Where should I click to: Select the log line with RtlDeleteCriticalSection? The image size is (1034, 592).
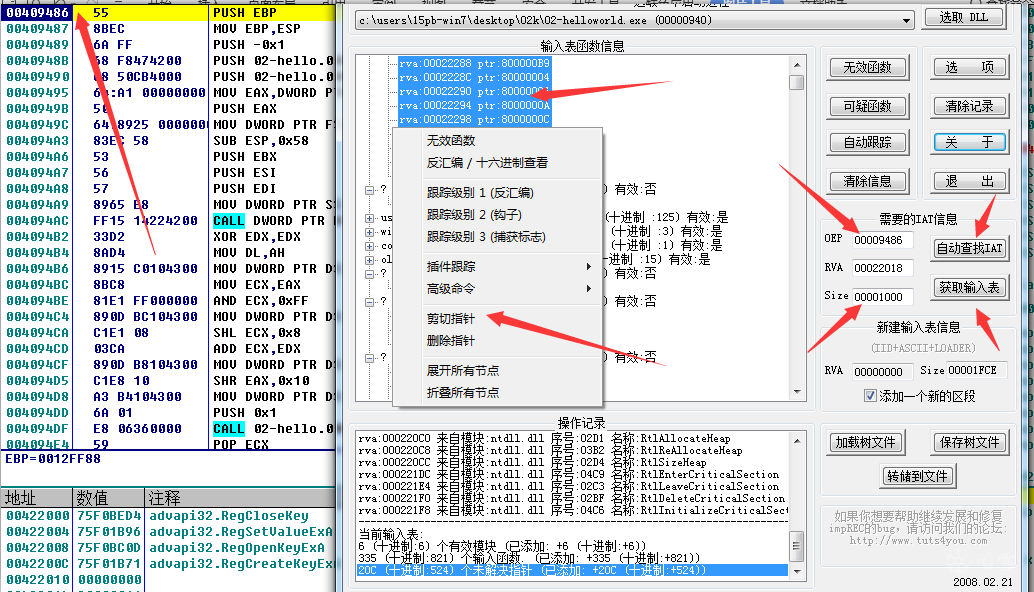click(x=571, y=498)
